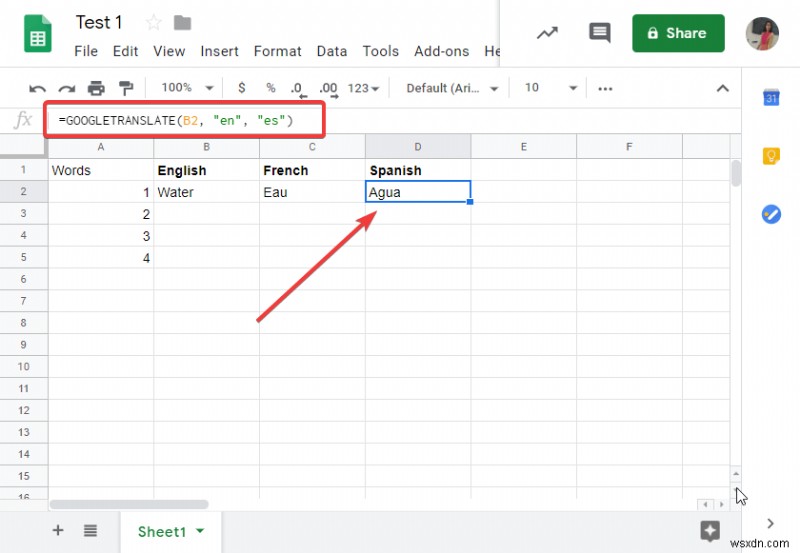Open the Format menu
Screen dimensions: 800x553
[x=278, y=51]
